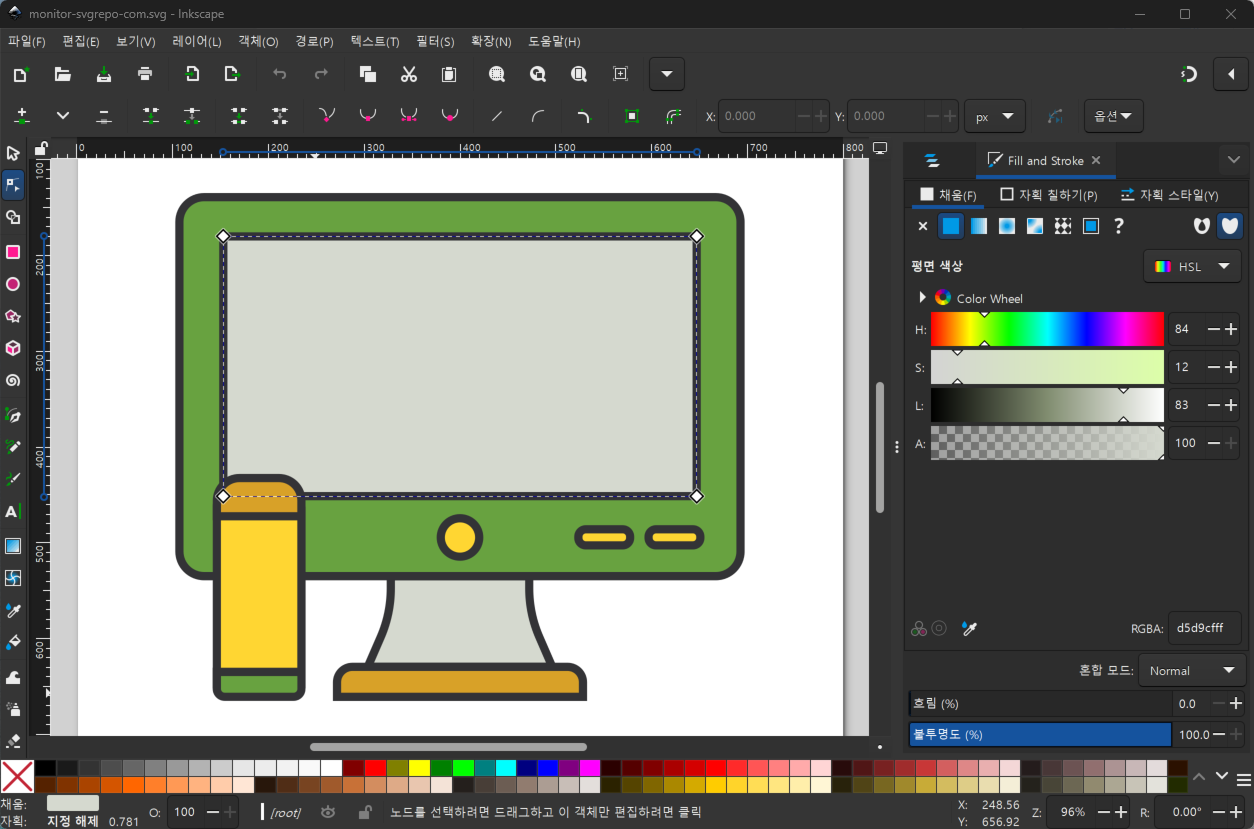Viewport: 1254px width, 829px height.
Task: Select the Eraser tool
Action: click(13, 741)
